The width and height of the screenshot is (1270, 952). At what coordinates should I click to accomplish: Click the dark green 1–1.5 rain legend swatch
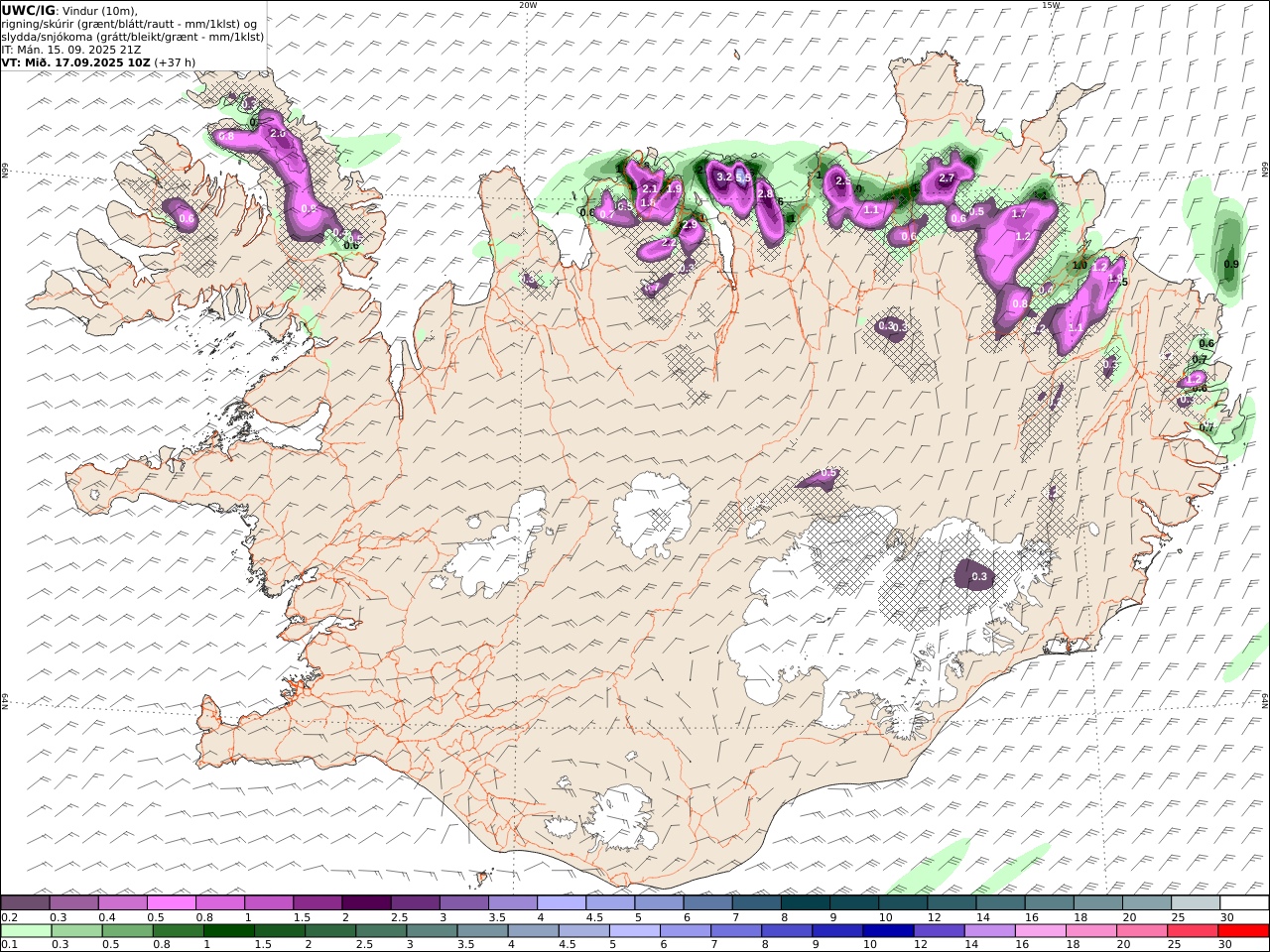(228, 930)
